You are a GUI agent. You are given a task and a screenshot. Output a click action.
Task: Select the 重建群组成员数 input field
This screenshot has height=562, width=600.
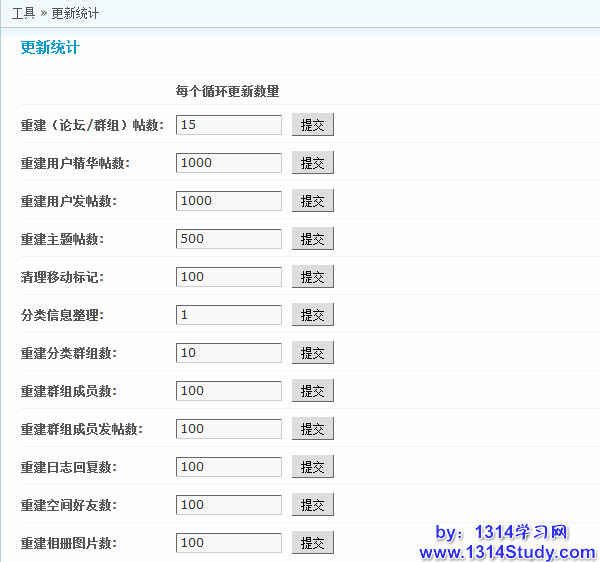(x=228, y=391)
